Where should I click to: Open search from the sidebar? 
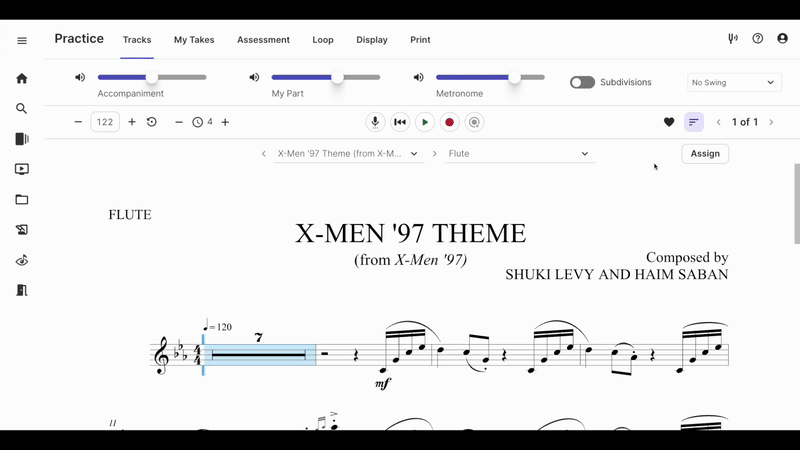[x=22, y=109]
